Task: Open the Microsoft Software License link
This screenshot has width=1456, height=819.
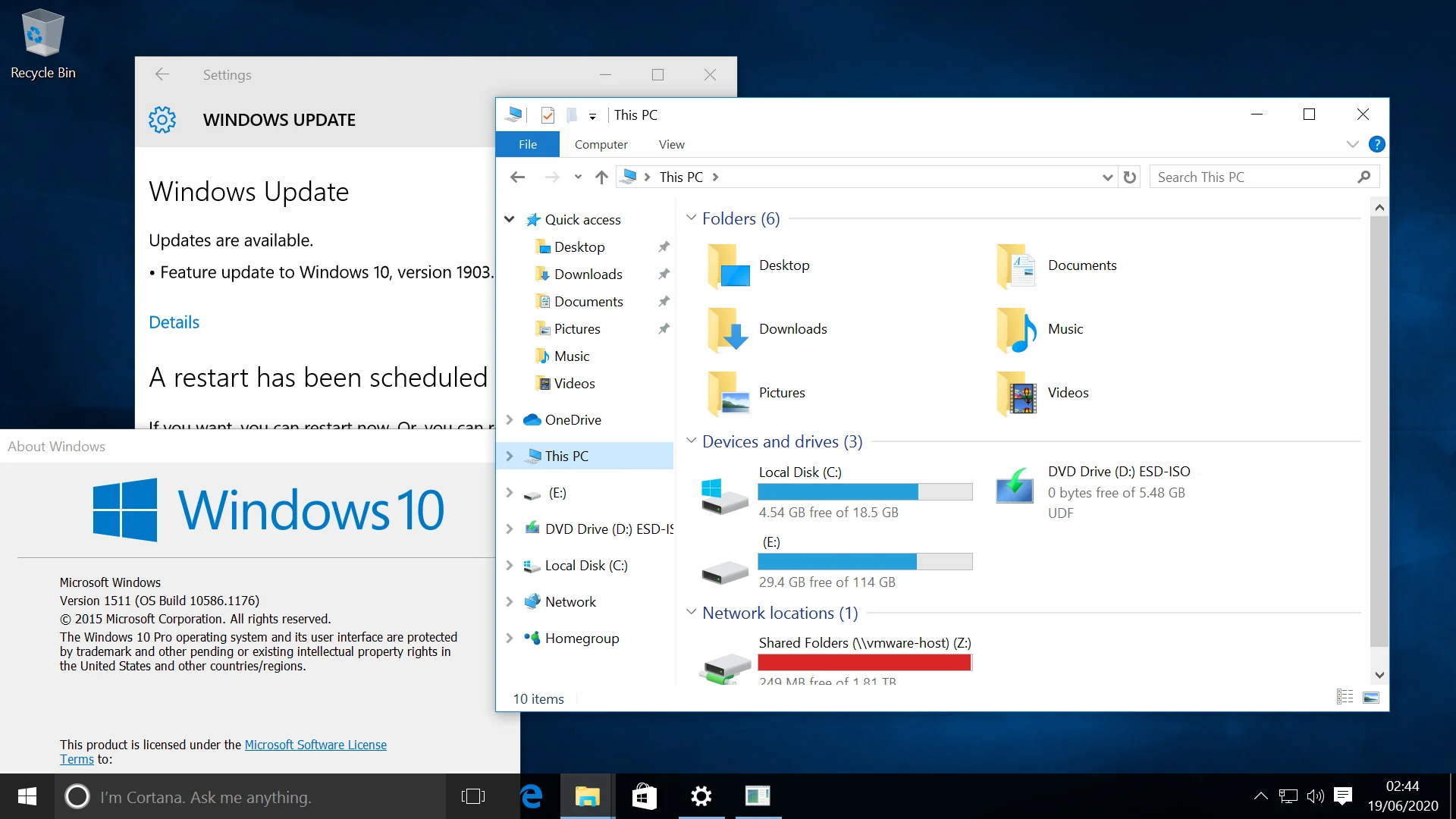Action: coord(315,745)
